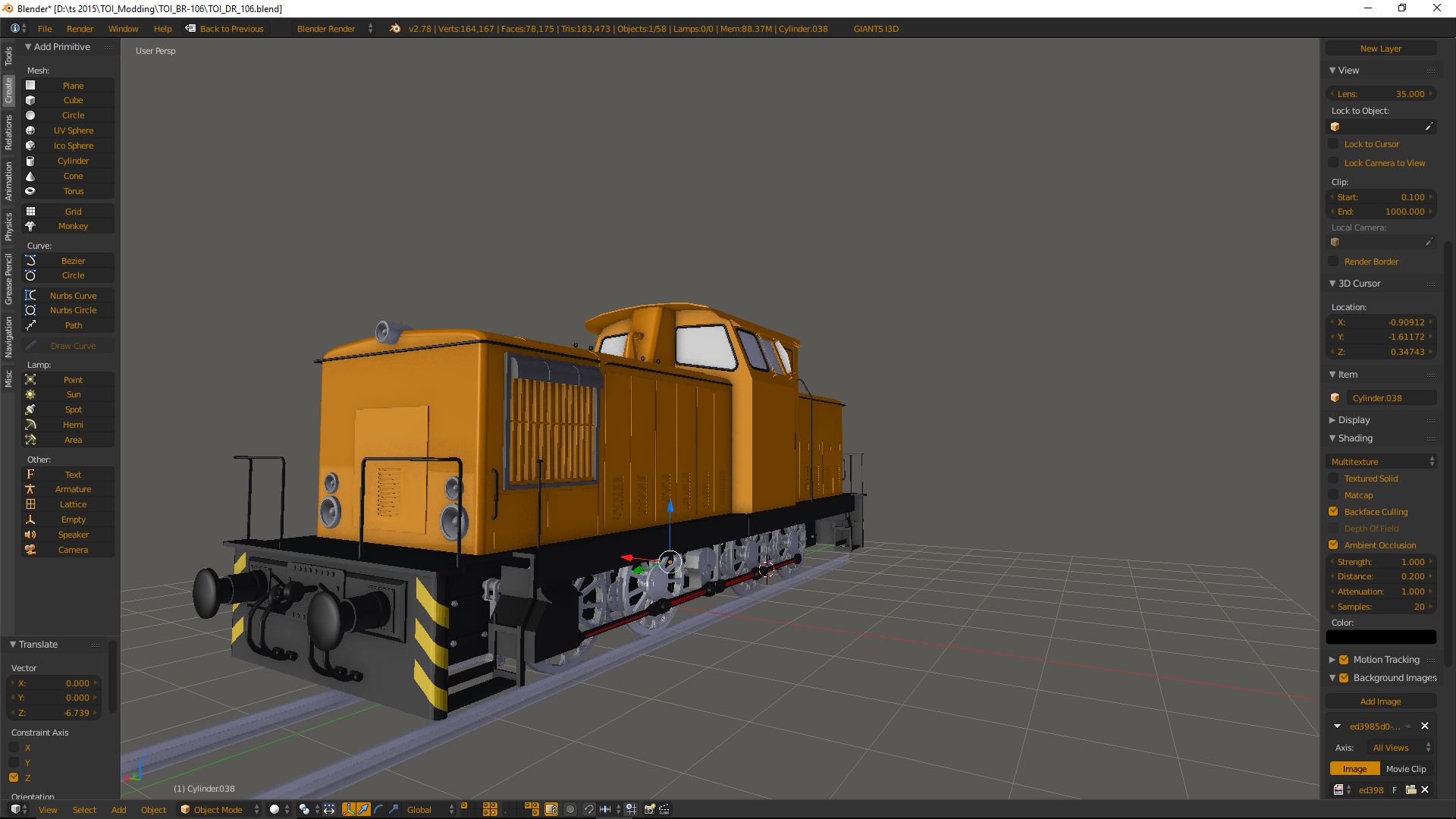The width and height of the screenshot is (1456, 819).
Task: Uncheck the Z constraint axis
Action: tap(14, 777)
